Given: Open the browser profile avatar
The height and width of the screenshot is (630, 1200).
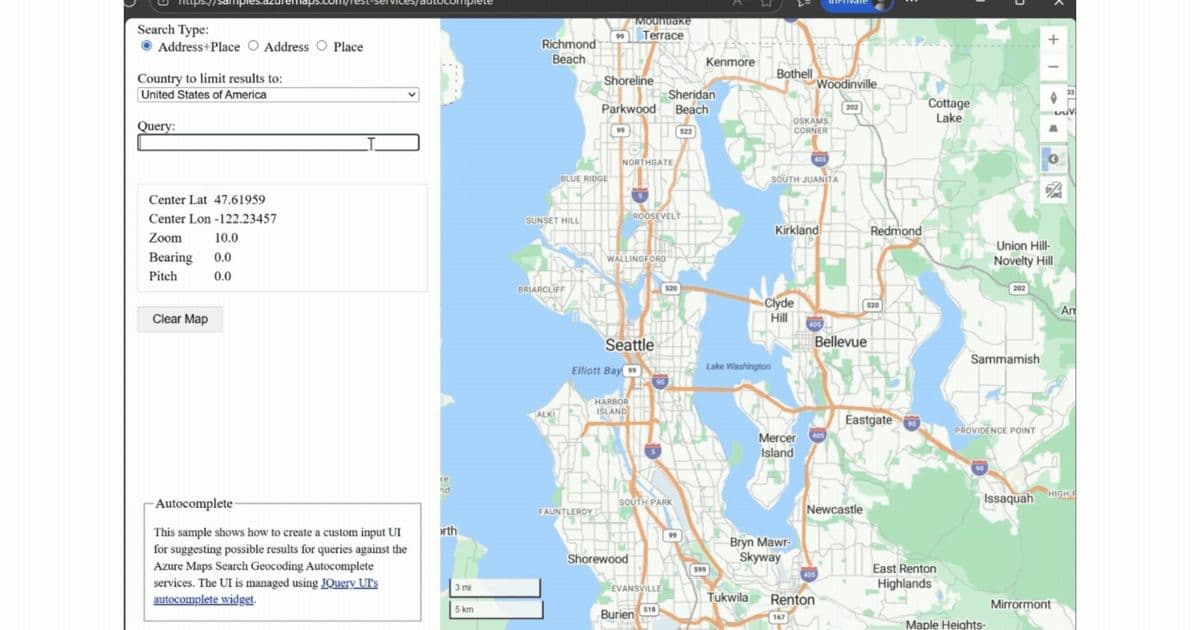Looking at the screenshot, I should 880,3.
